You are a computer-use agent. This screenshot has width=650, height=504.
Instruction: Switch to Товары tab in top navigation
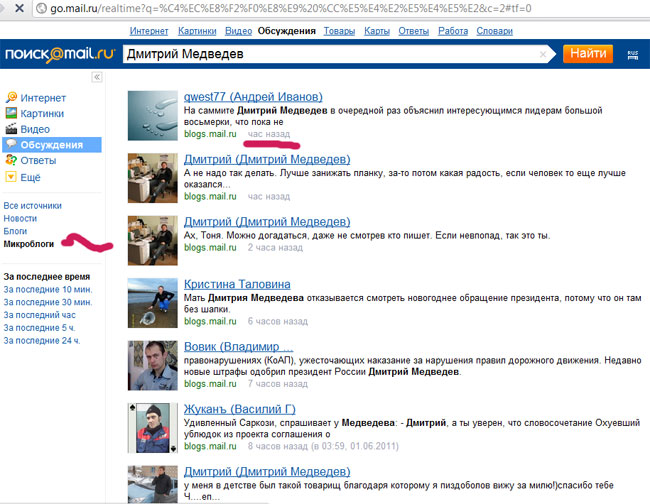pyautogui.click(x=338, y=31)
